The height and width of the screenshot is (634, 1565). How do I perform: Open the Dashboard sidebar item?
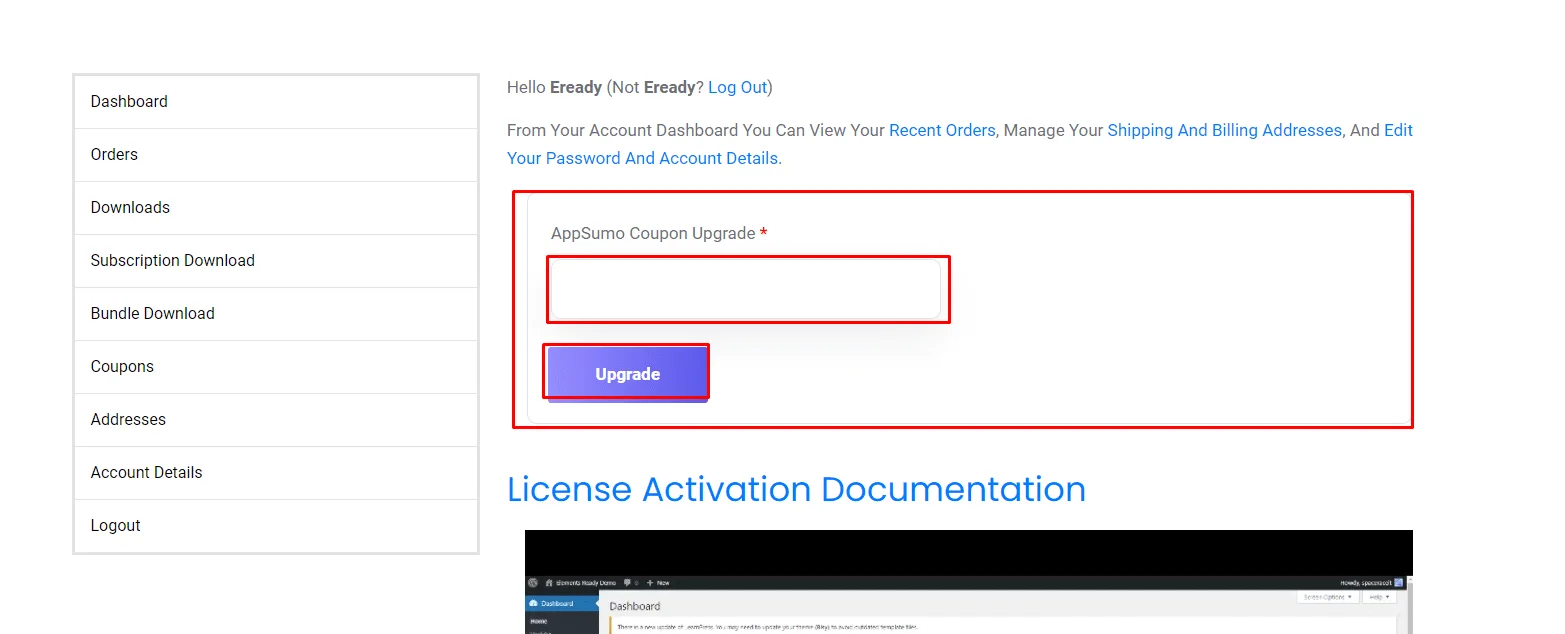point(276,102)
